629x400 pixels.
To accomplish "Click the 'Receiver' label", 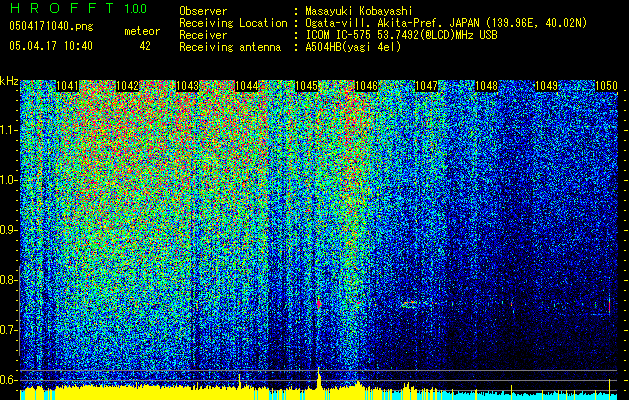I will tap(203, 35).
